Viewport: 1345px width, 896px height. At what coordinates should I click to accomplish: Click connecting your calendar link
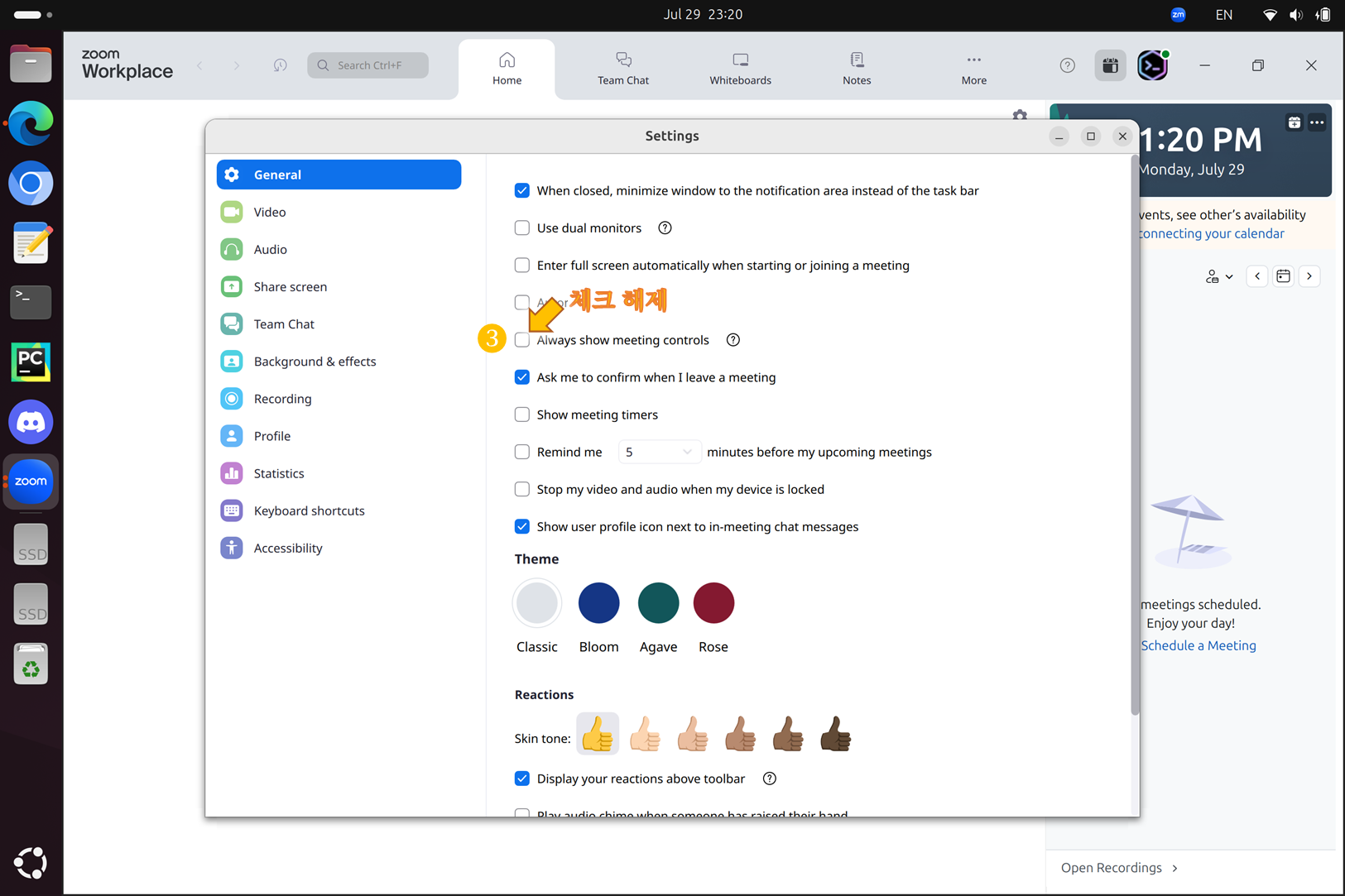pos(1212,233)
